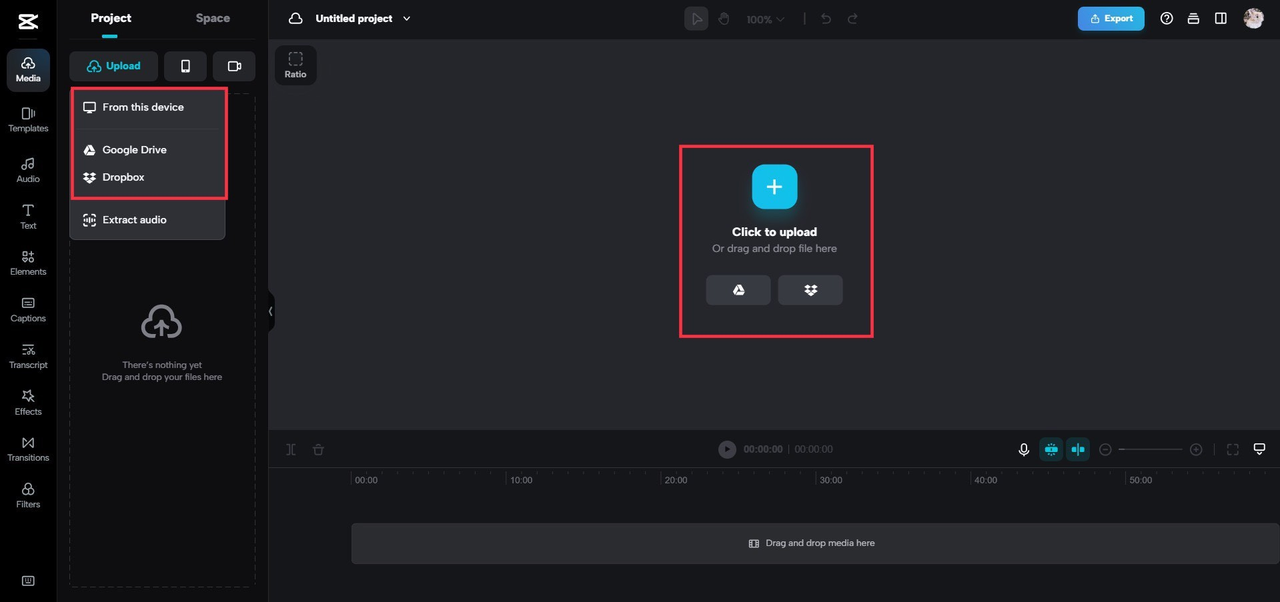Open the Media panel in sidebar
The image size is (1280, 602).
point(28,69)
